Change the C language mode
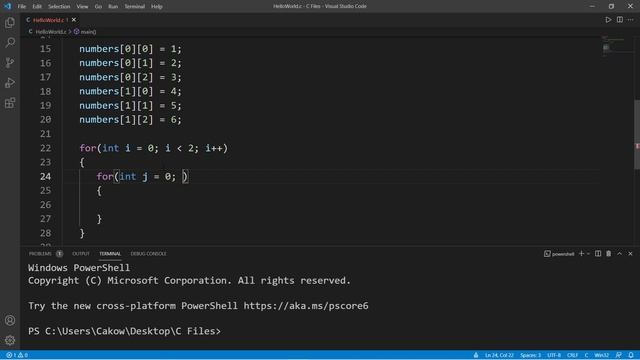This screenshot has height=360, width=640. click(x=586, y=355)
